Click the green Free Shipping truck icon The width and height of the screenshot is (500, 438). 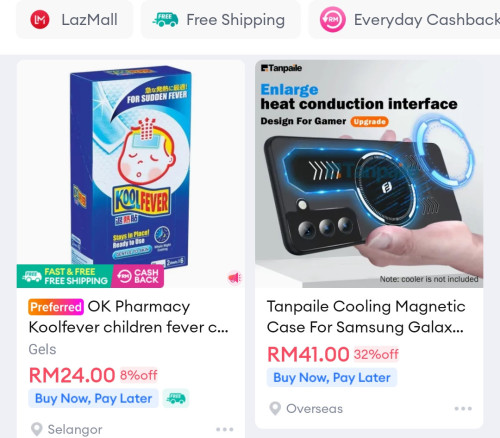pyautogui.click(x=165, y=20)
